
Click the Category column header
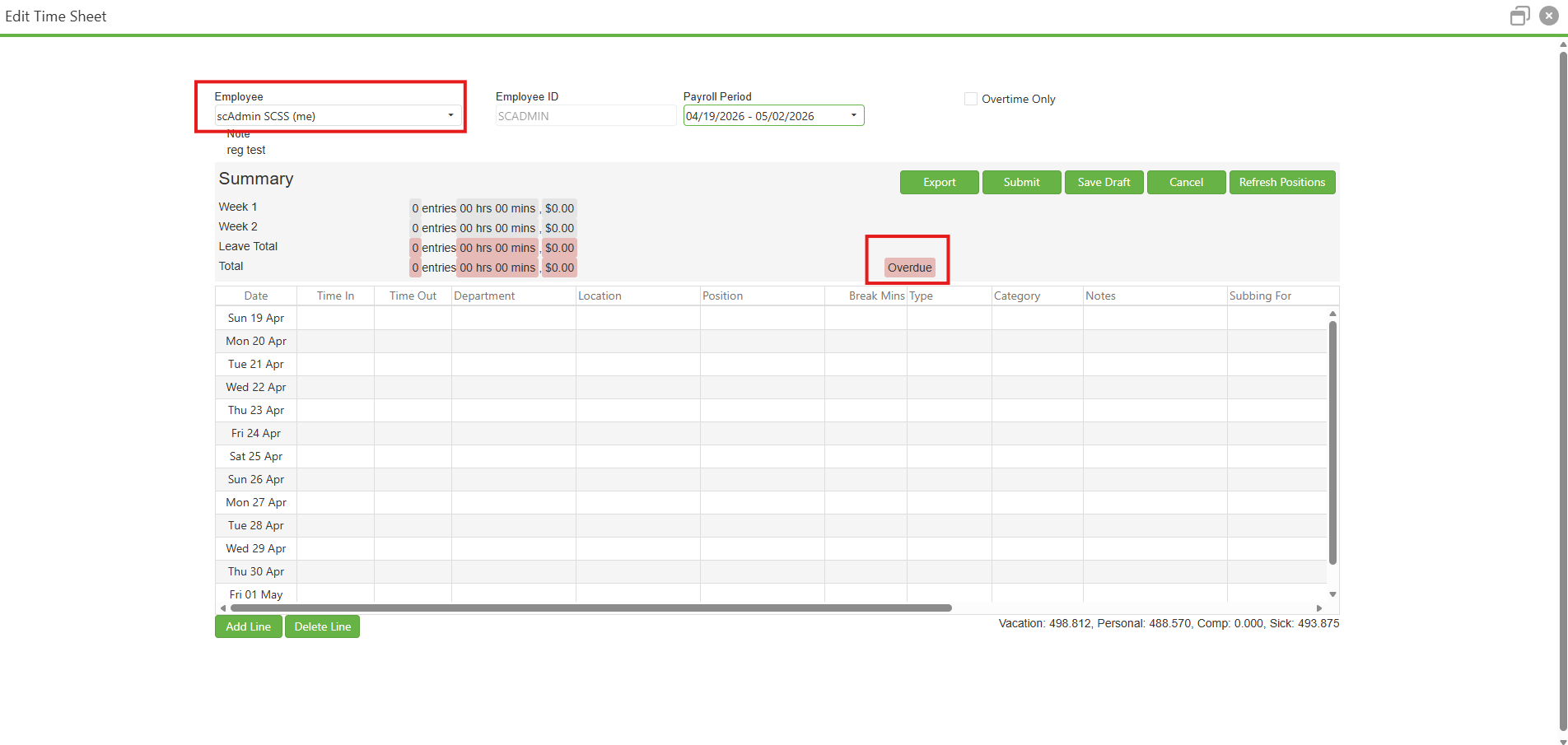(1038, 296)
